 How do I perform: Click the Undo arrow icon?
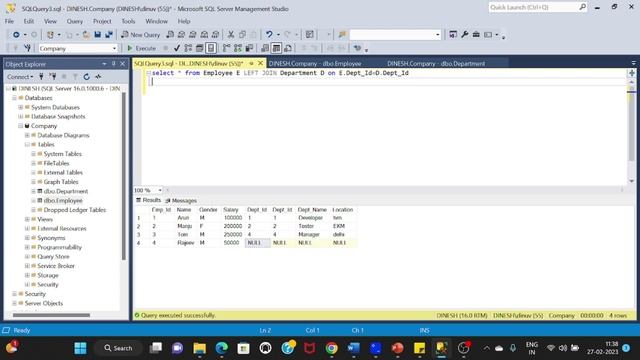pyautogui.click(x=269, y=35)
